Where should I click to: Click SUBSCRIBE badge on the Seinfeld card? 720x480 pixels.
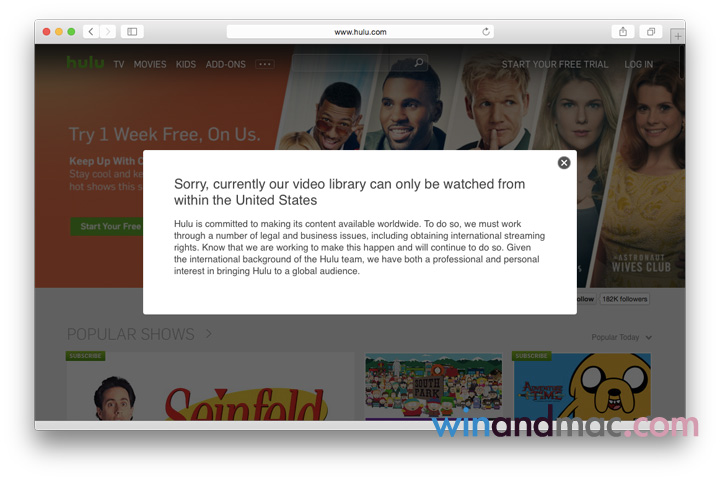(85, 356)
